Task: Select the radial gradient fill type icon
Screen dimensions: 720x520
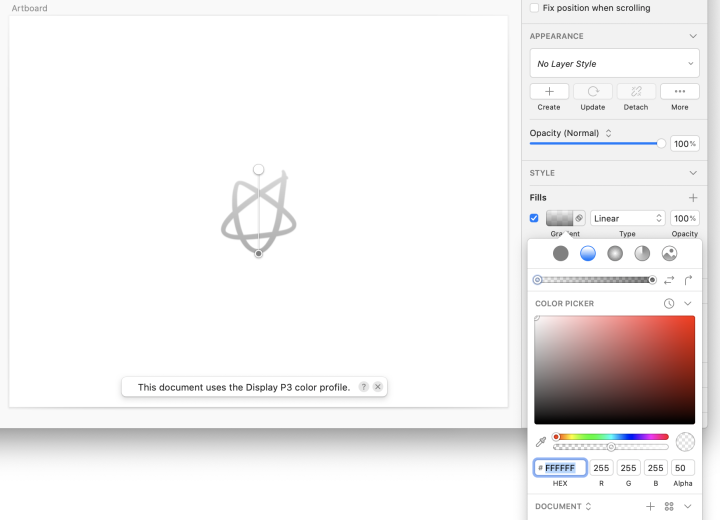Action: (x=615, y=253)
